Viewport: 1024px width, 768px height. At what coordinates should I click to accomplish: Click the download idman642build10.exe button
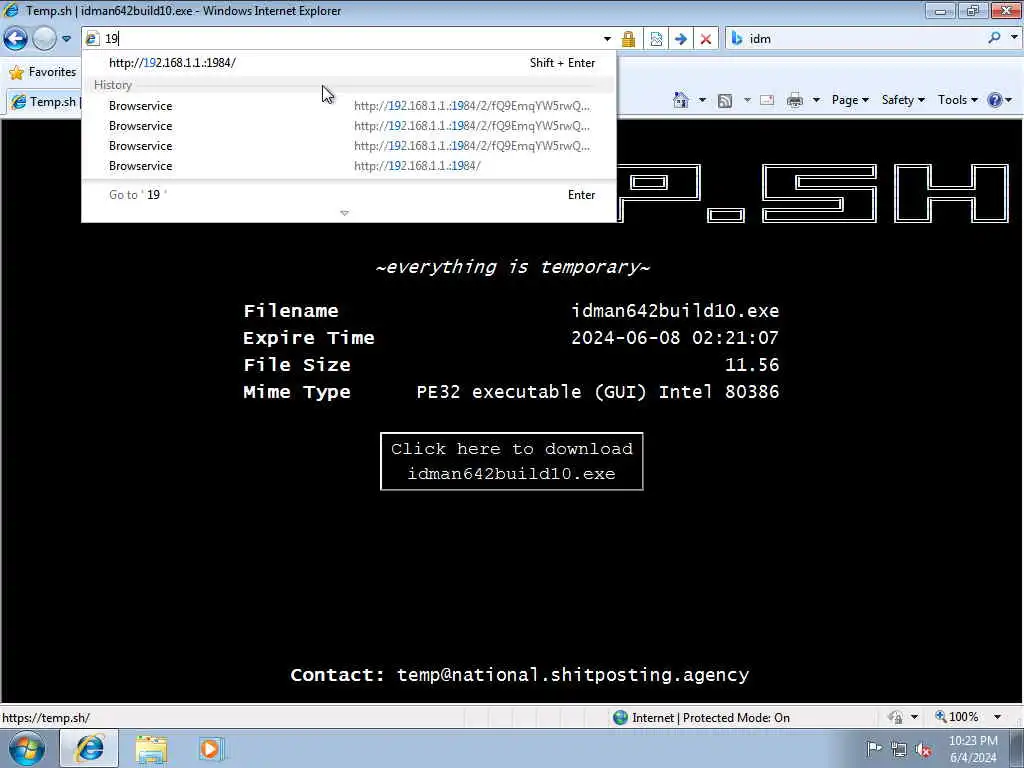(511, 461)
